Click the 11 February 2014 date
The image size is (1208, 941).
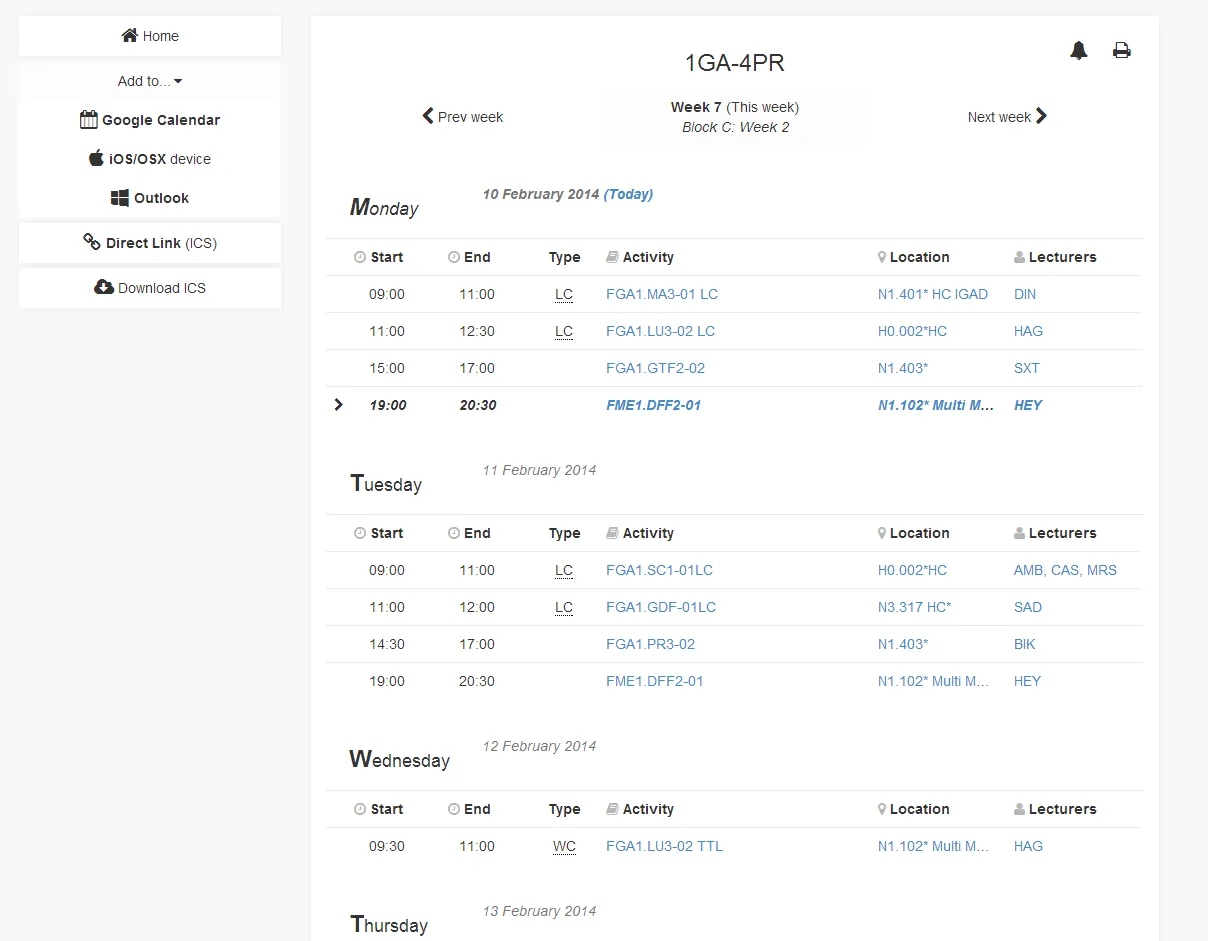coord(539,470)
